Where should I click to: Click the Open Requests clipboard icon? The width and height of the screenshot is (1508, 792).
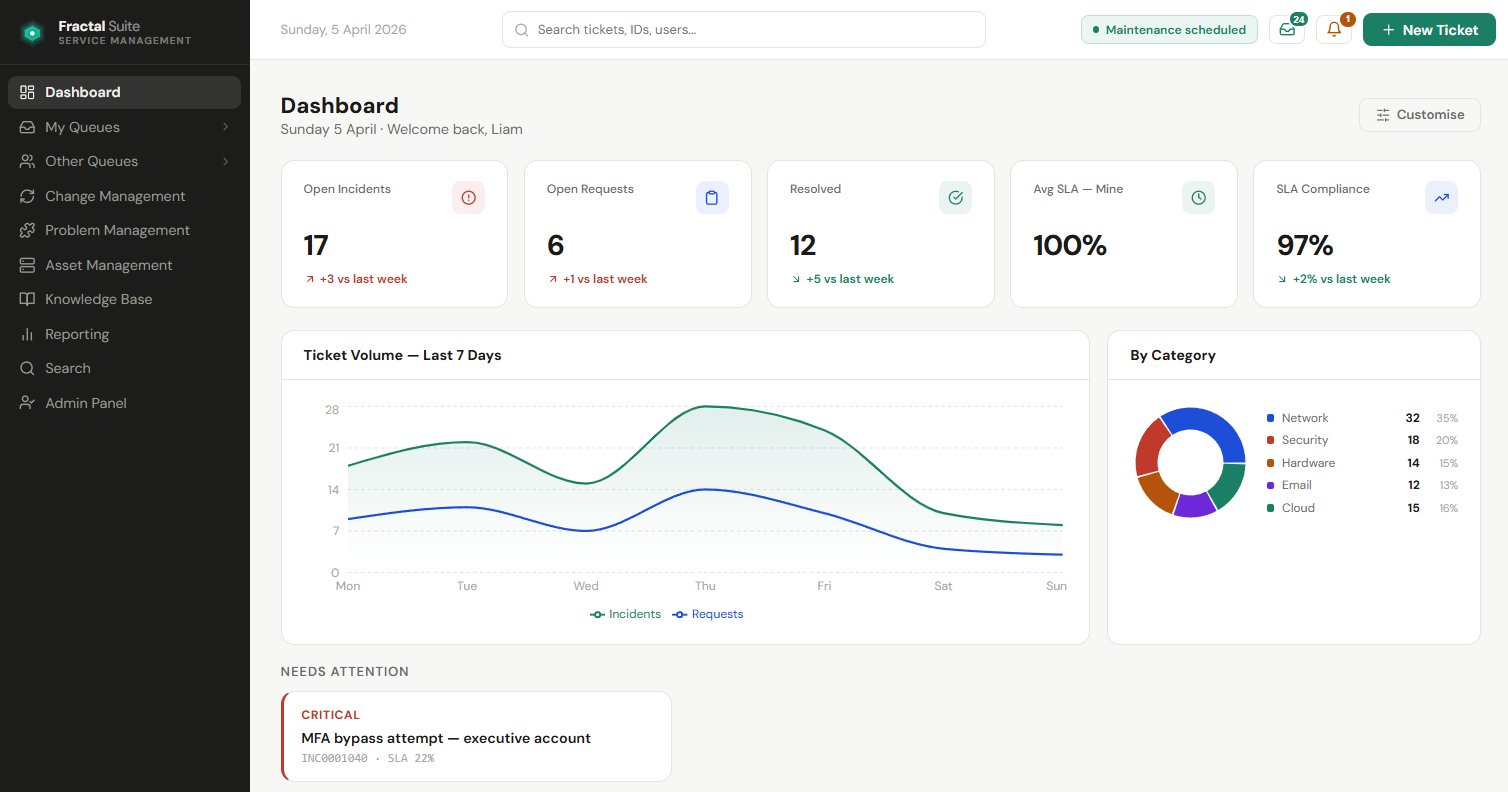pyautogui.click(x=712, y=198)
